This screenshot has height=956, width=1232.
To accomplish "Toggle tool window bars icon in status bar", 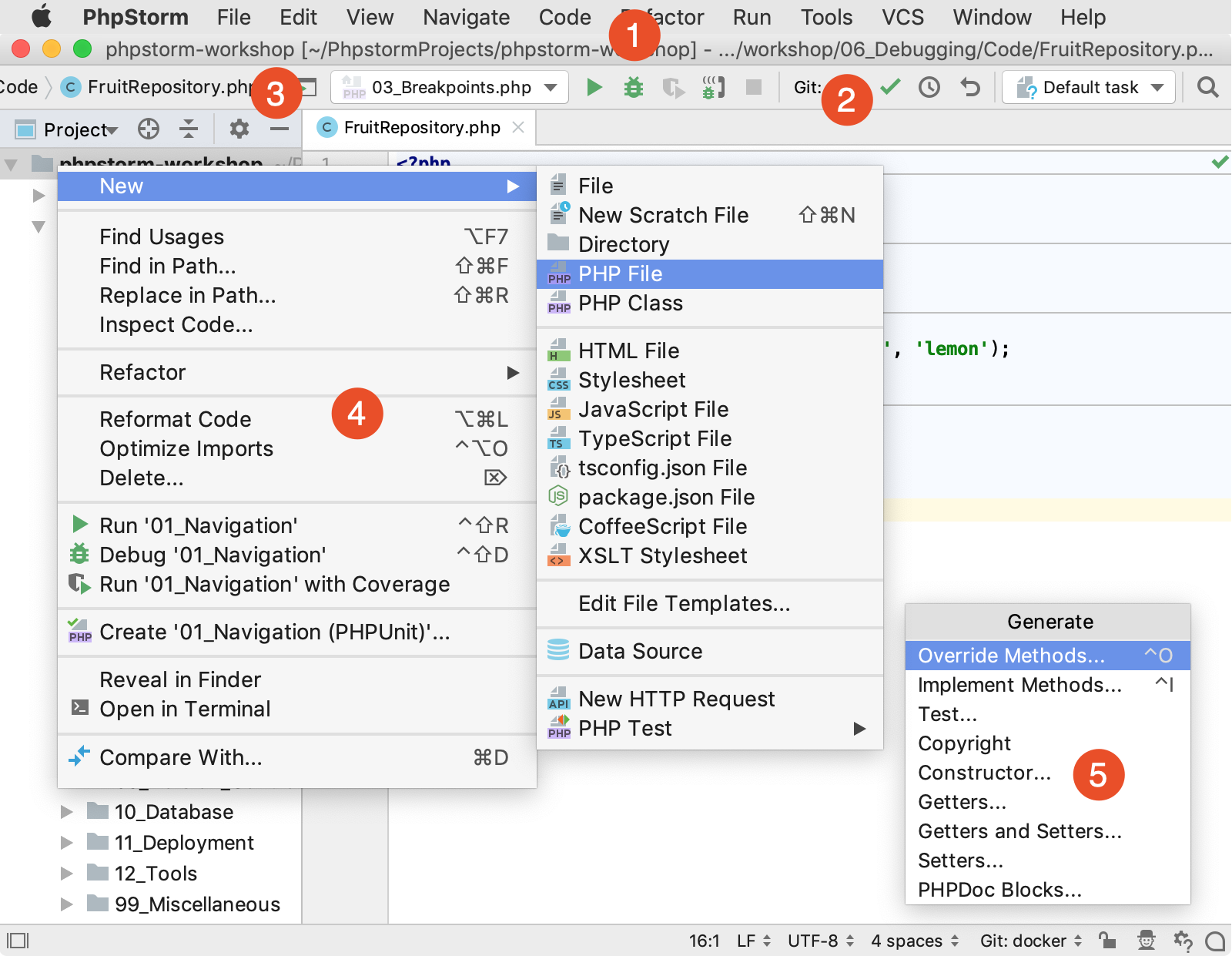I will point(18,941).
